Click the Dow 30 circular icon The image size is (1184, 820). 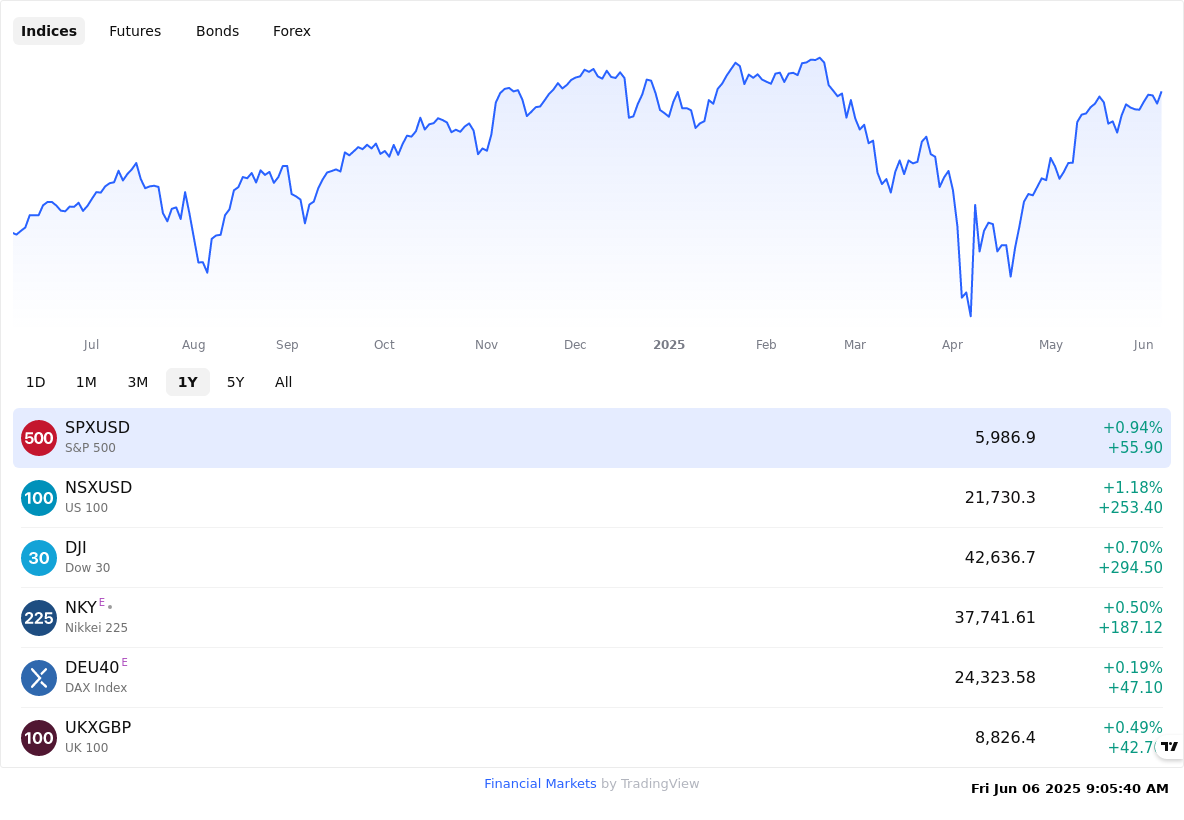point(39,558)
